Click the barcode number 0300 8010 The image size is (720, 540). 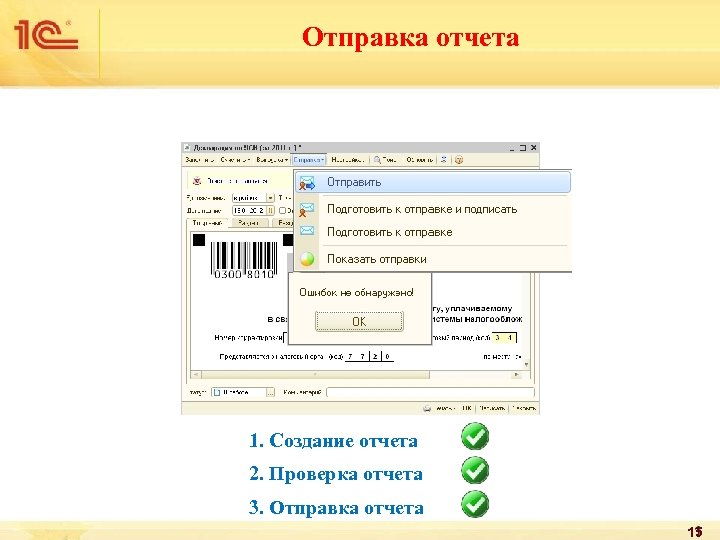pos(244,274)
